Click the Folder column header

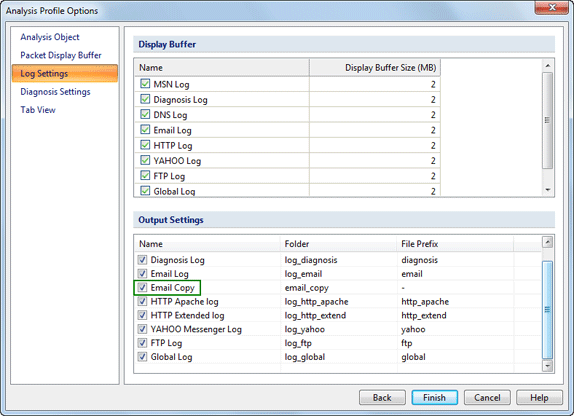coord(339,244)
